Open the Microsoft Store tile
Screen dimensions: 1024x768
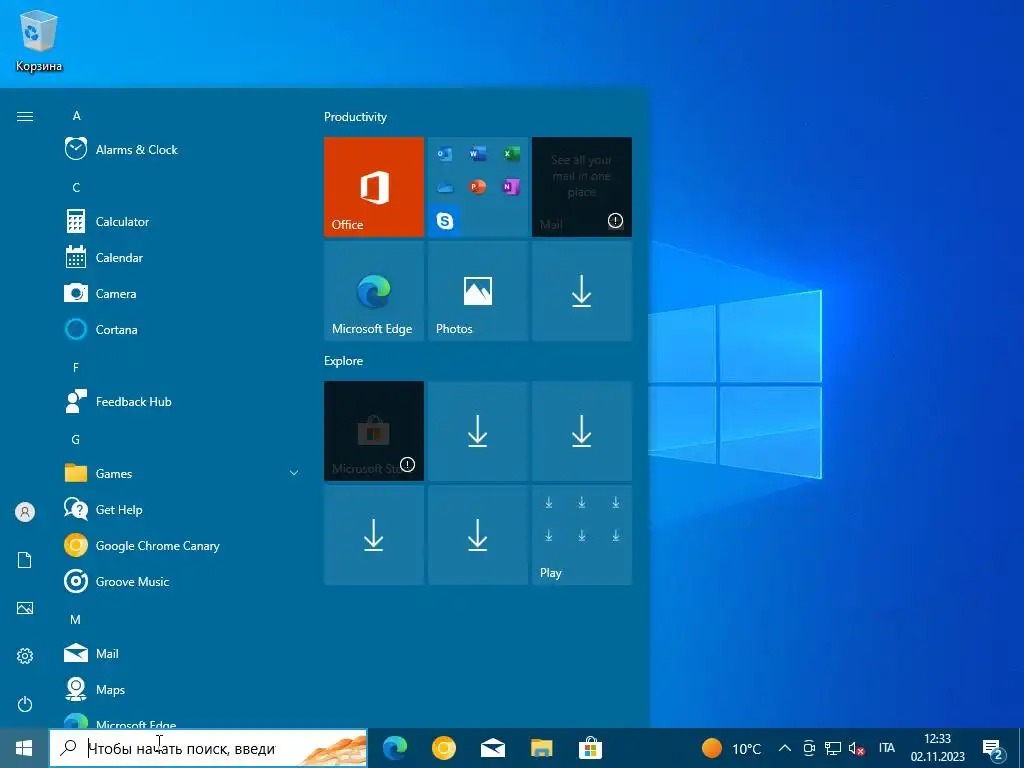point(374,431)
